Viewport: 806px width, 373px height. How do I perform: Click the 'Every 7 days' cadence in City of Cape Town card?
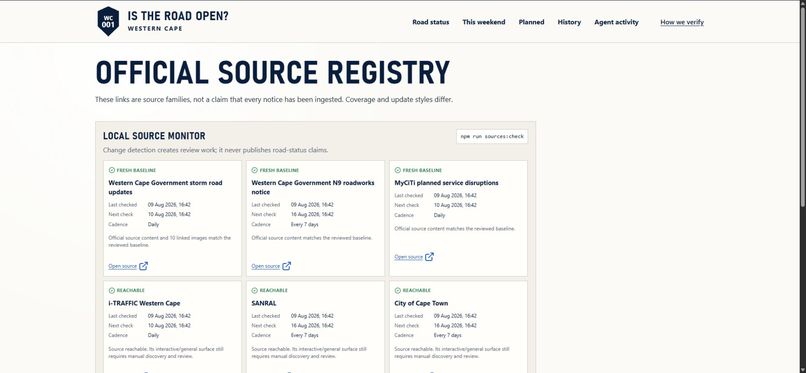pyautogui.click(x=448, y=335)
